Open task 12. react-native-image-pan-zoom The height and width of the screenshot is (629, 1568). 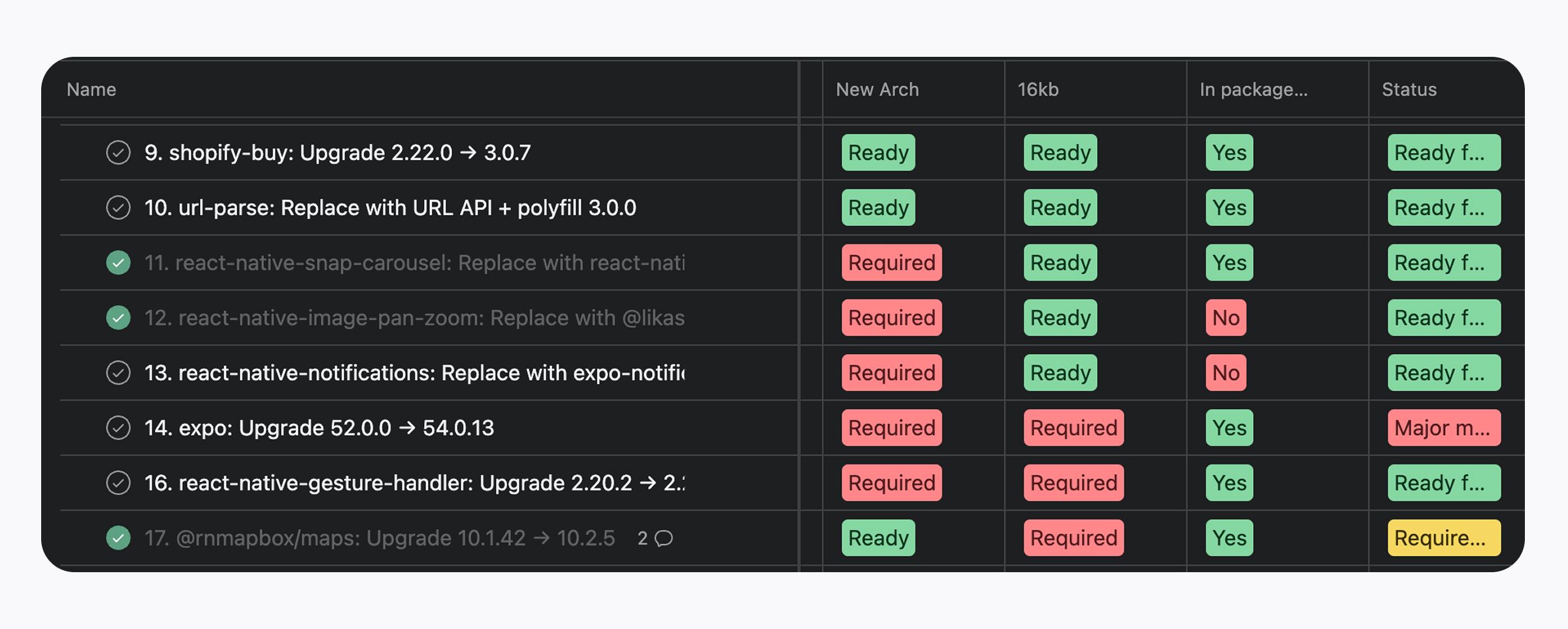point(415,317)
